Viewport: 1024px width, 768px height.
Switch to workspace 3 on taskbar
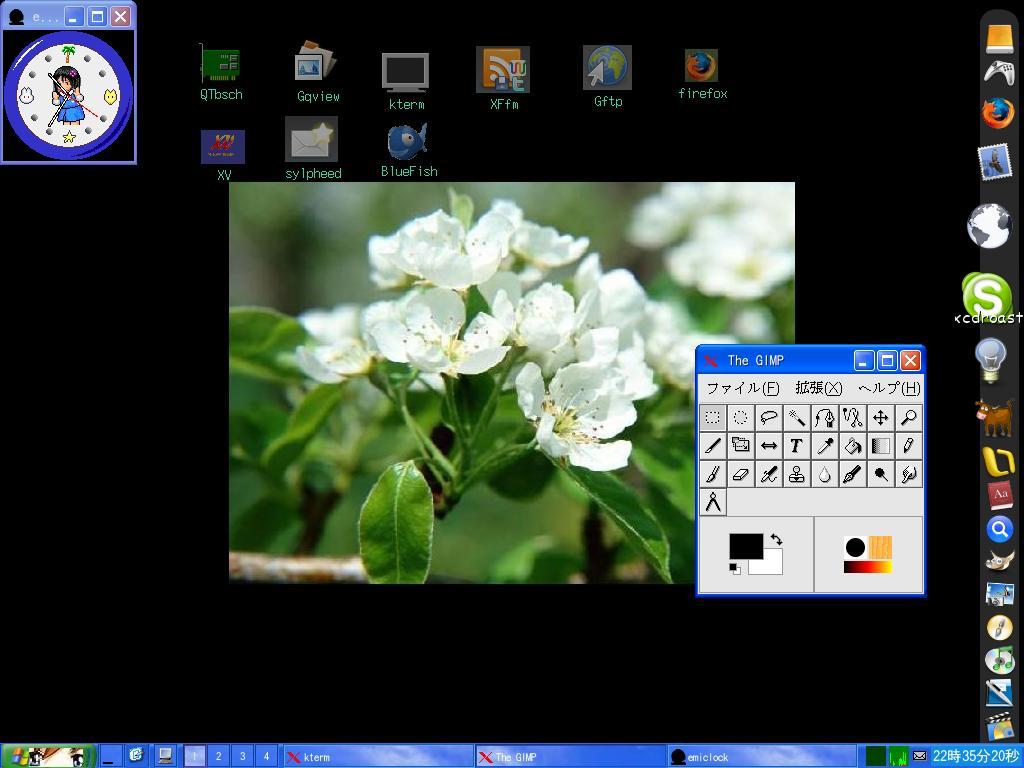tap(242, 756)
